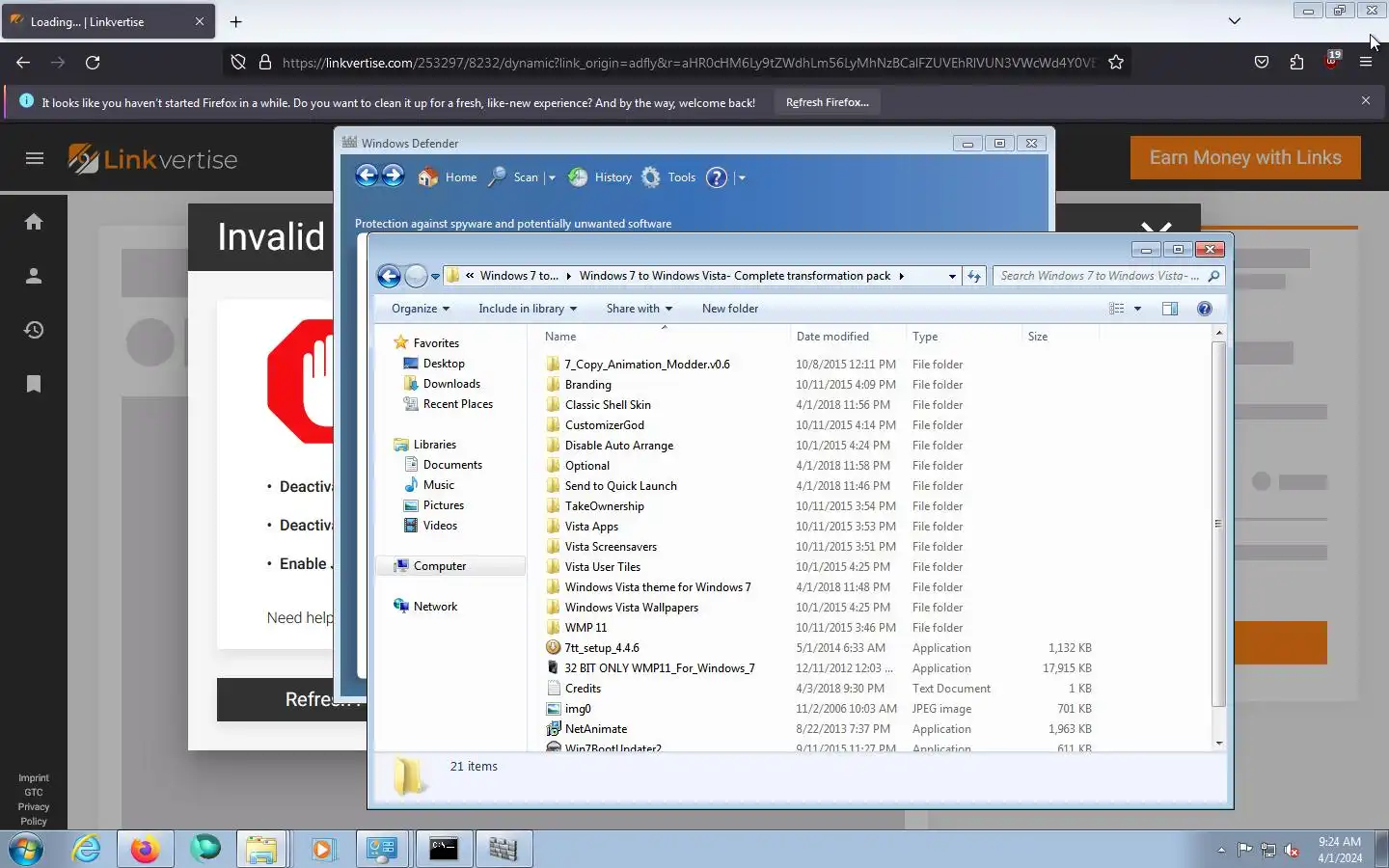Expand the Defender help options dropdown arrow
Image resolution: width=1389 pixels, height=868 pixels.
pos(742,177)
